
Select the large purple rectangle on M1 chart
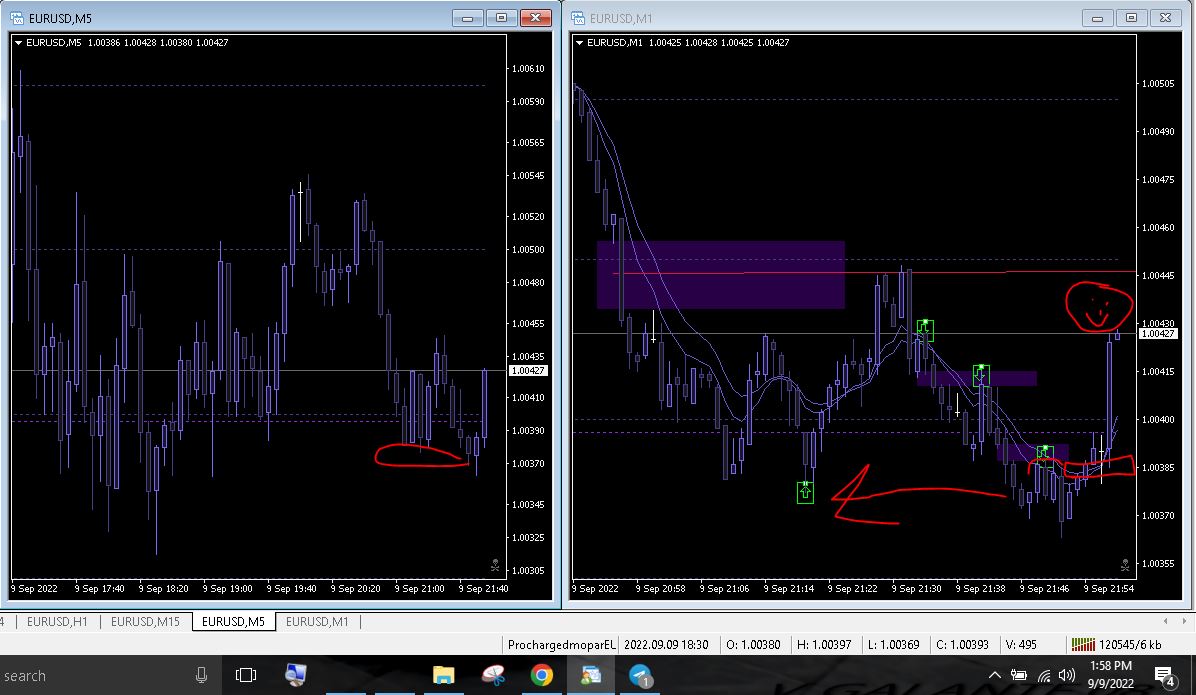pos(720,275)
